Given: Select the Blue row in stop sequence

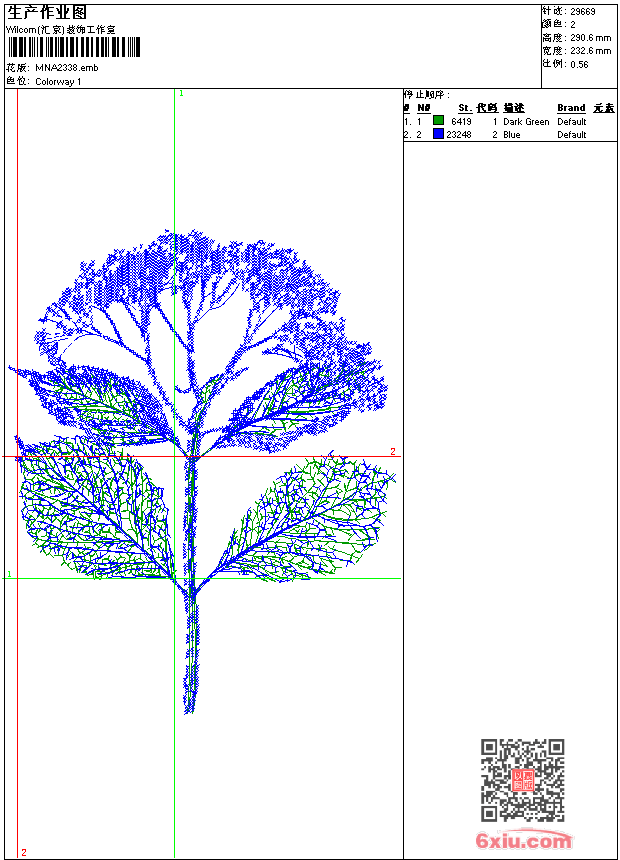Looking at the screenshot, I should [510, 135].
